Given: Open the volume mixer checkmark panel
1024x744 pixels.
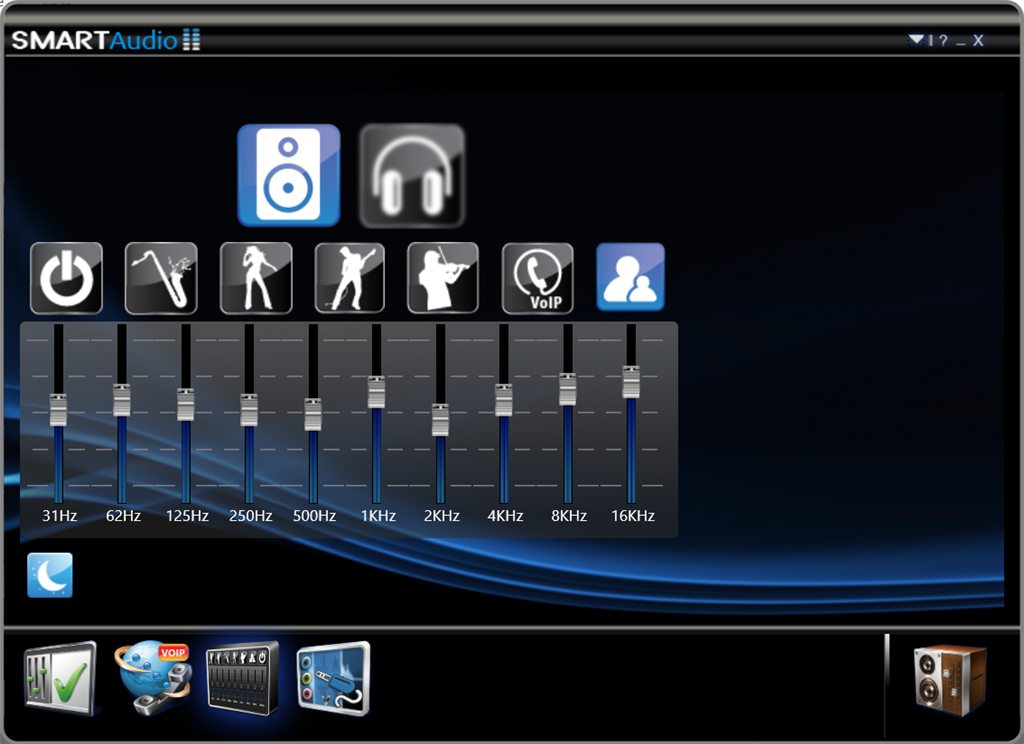Looking at the screenshot, I should (x=60, y=678).
